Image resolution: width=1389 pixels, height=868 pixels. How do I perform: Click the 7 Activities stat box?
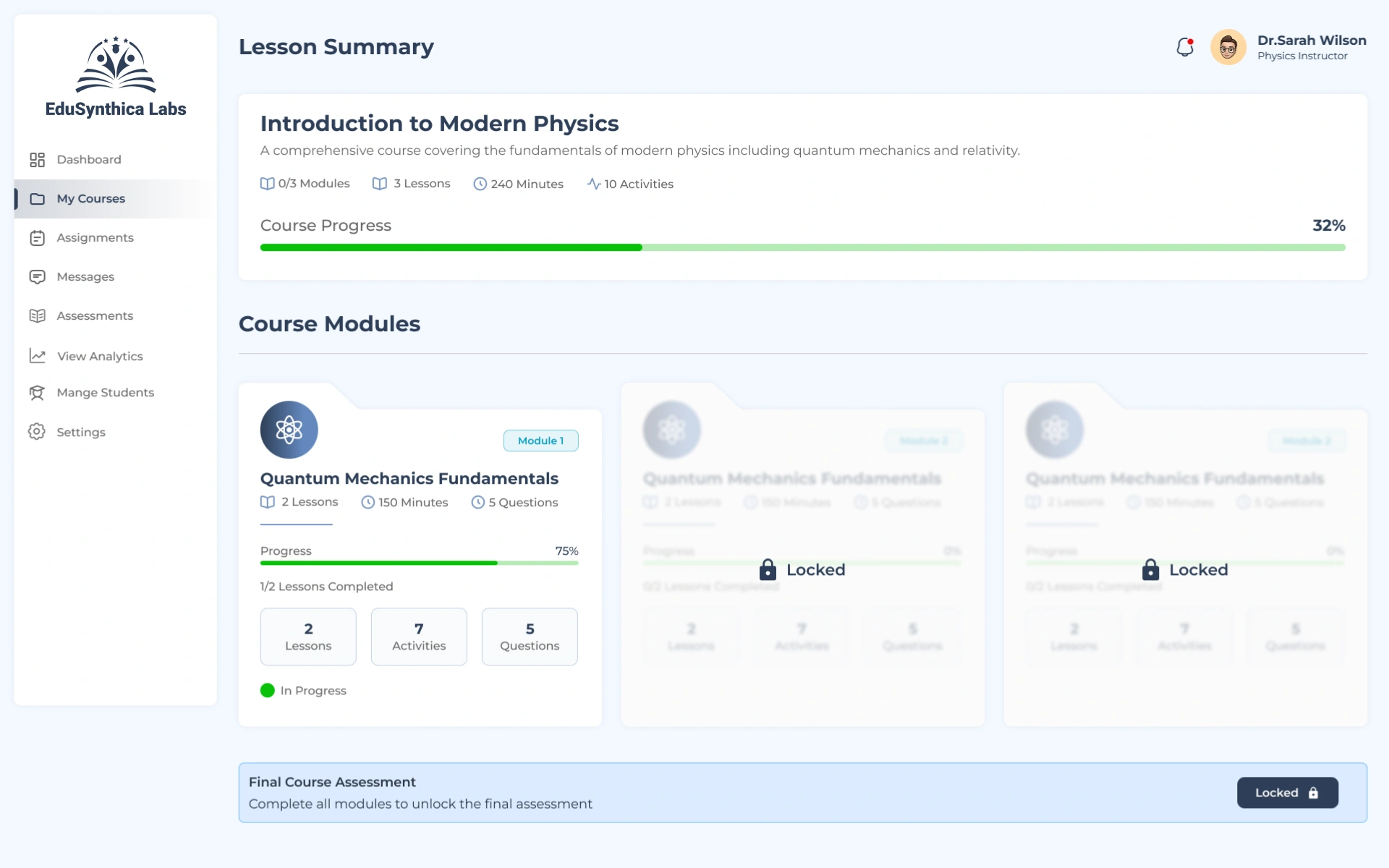[x=419, y=637]
